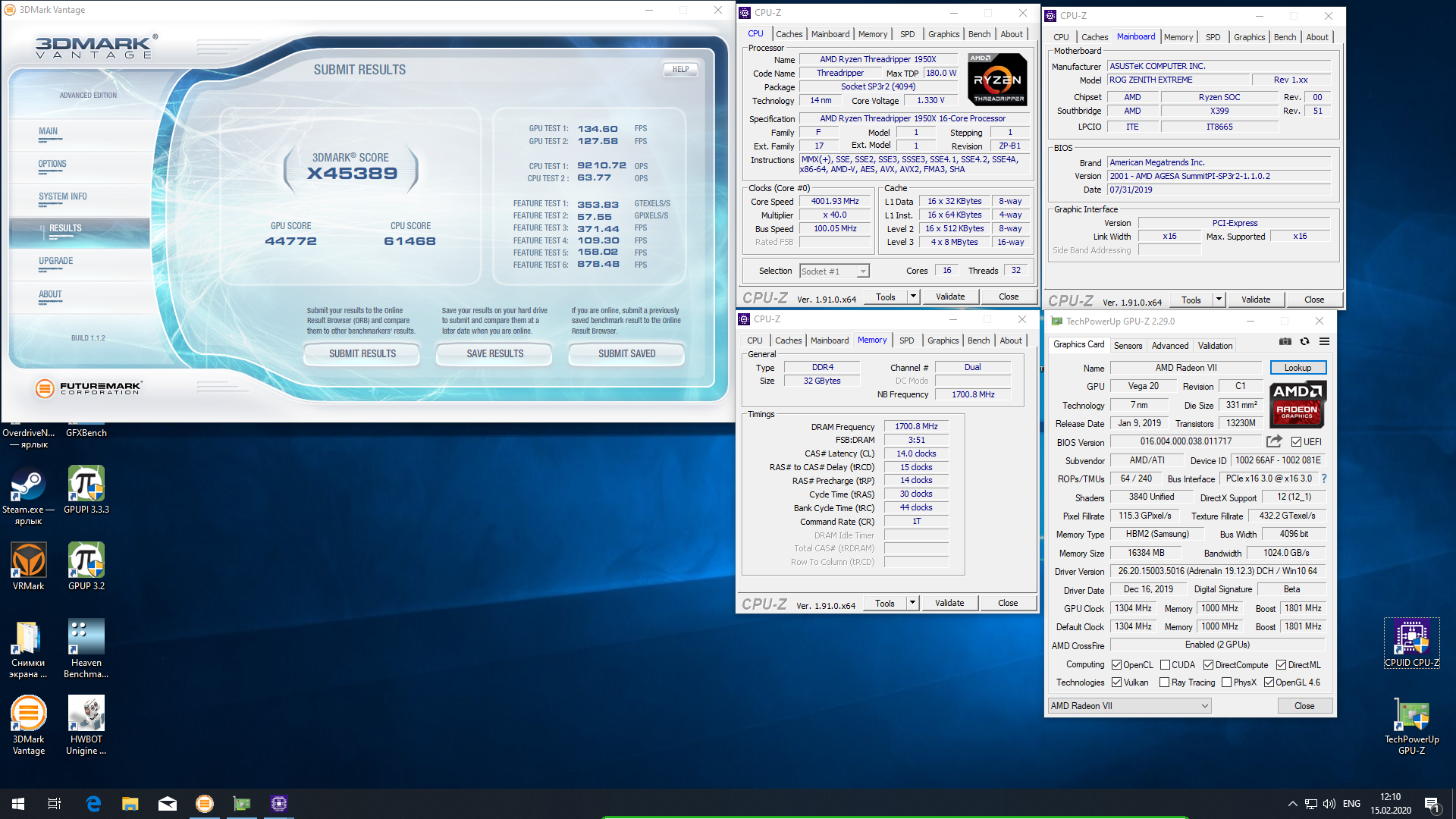Viewport: 1456px width, 819px height.
Task: Open the GFXBench desktop shortcut
Action: coord(86,432)
